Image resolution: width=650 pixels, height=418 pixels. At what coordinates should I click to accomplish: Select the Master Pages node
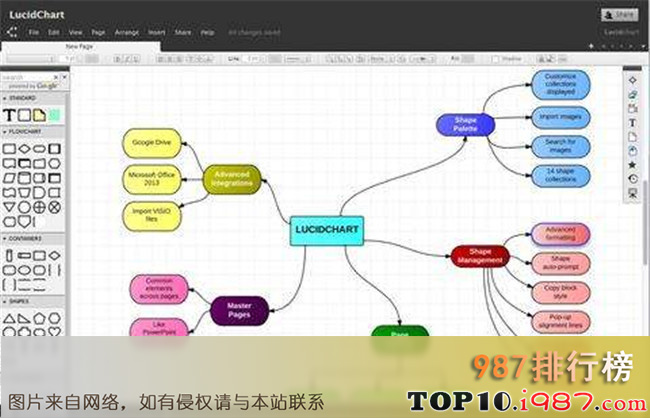coord(239,311)
